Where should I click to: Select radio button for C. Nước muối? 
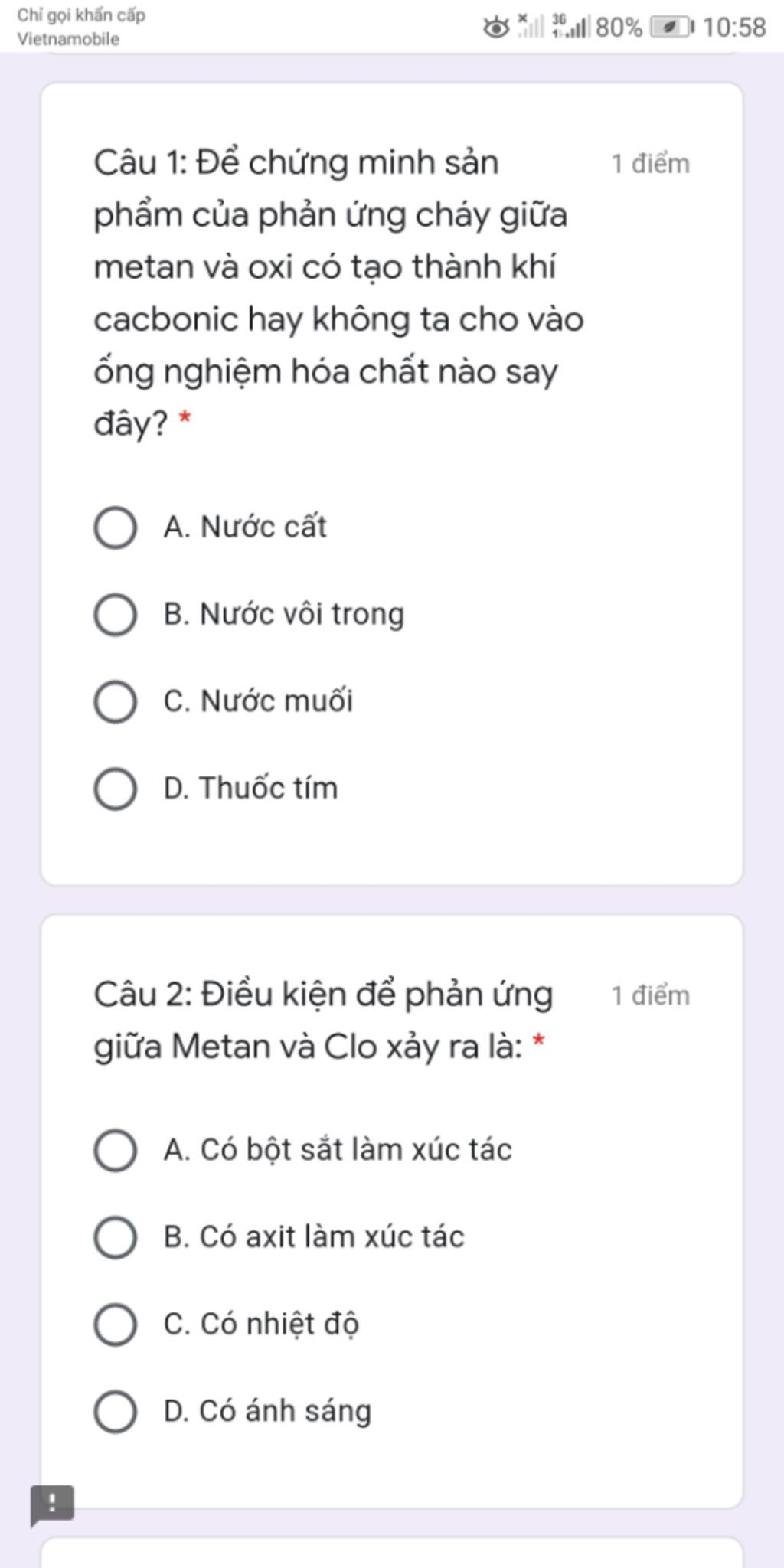[x=116, y=701]
